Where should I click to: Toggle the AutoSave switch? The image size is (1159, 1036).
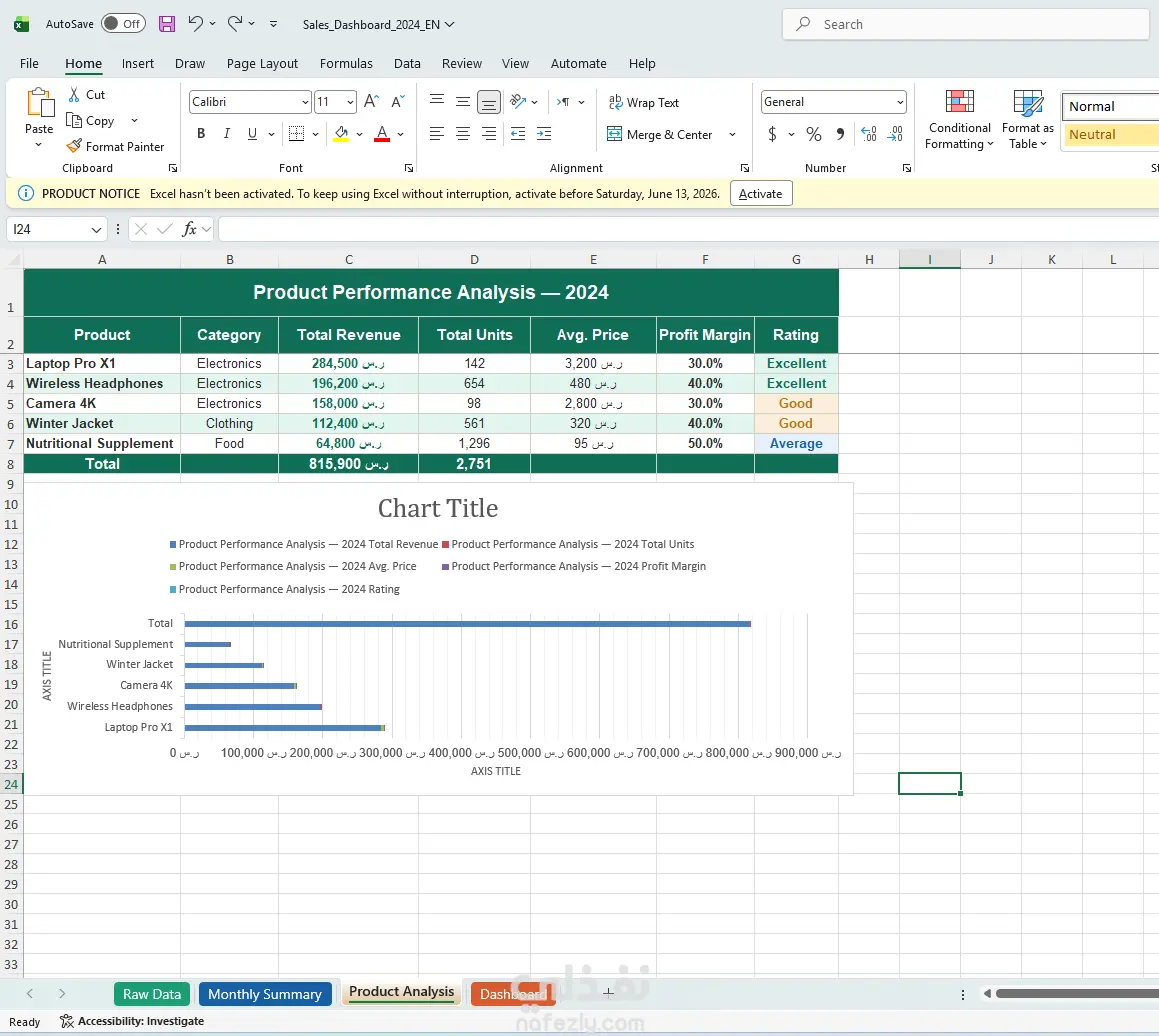click(x=123, y=24)
